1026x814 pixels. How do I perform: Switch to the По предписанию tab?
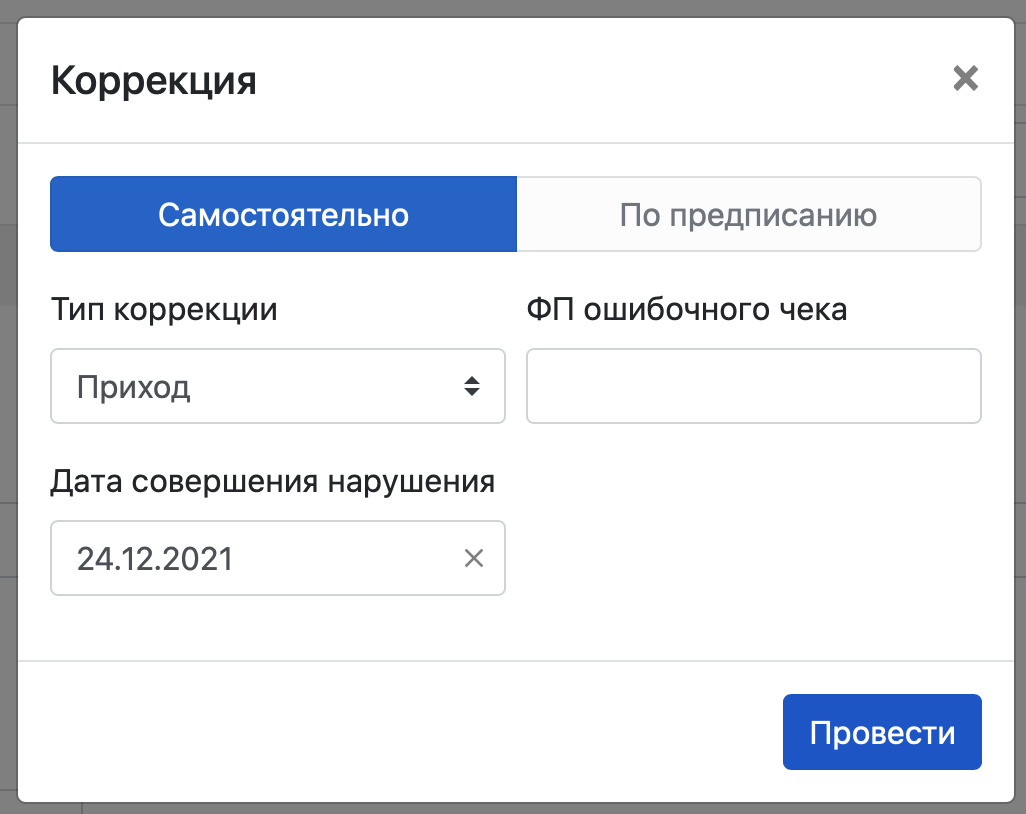coord(748,215)
